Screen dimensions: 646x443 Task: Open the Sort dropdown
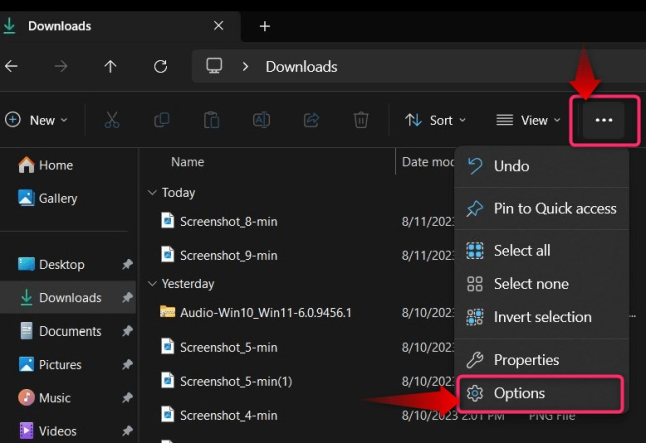(x=435, y=120)
